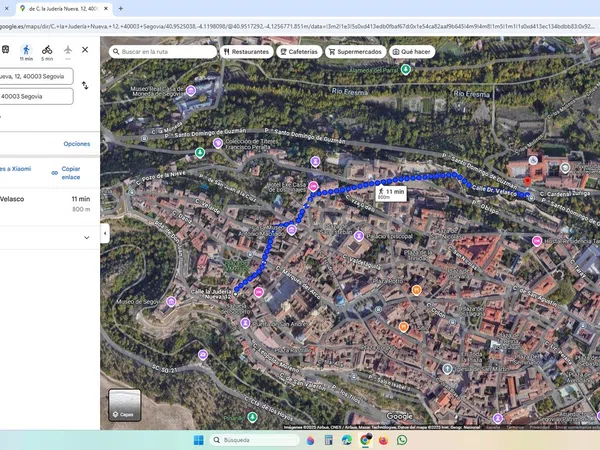This screenshot has width=600, height=450.
Task: Open Windows Start menu
Action: (x=199, y=440)
